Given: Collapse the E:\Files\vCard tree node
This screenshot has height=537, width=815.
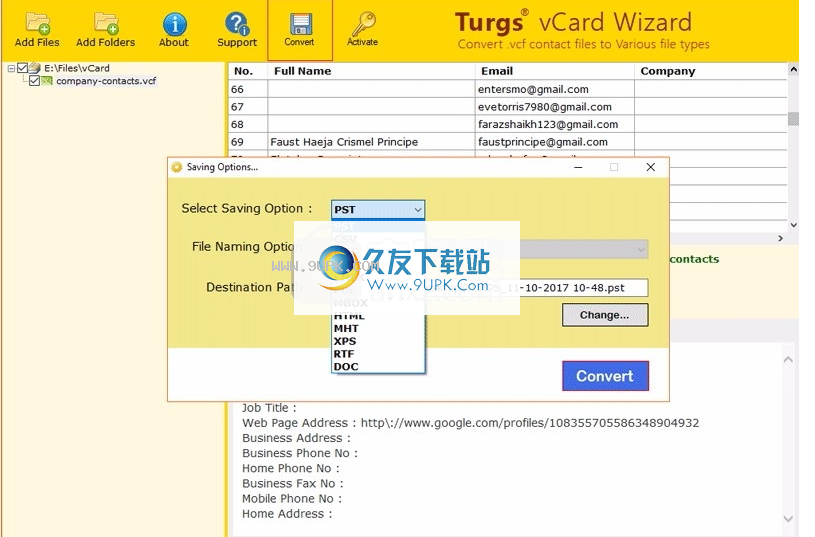Looking at the screenshot, I should pyautogui.click(x=11, y=68).
